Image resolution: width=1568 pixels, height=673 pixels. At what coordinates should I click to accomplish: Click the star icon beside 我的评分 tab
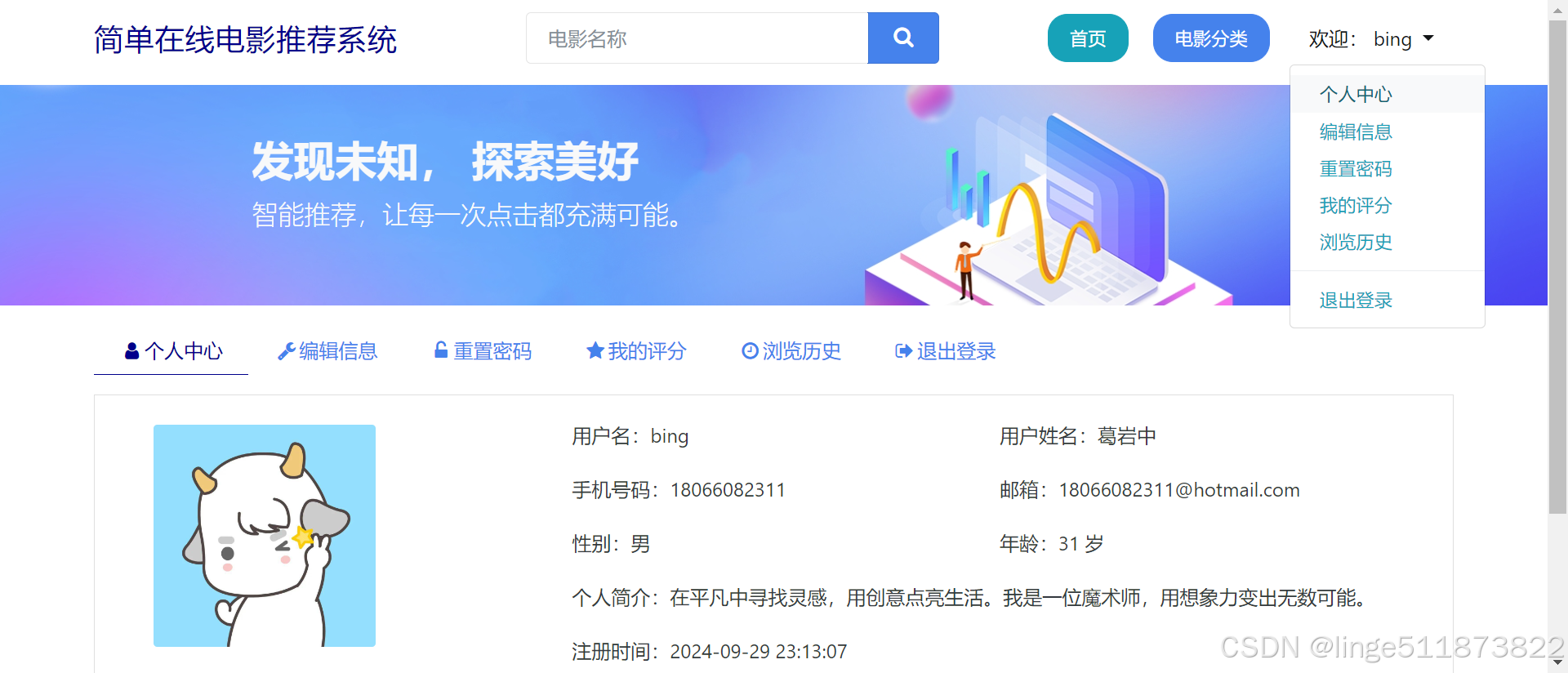(595, 350)
